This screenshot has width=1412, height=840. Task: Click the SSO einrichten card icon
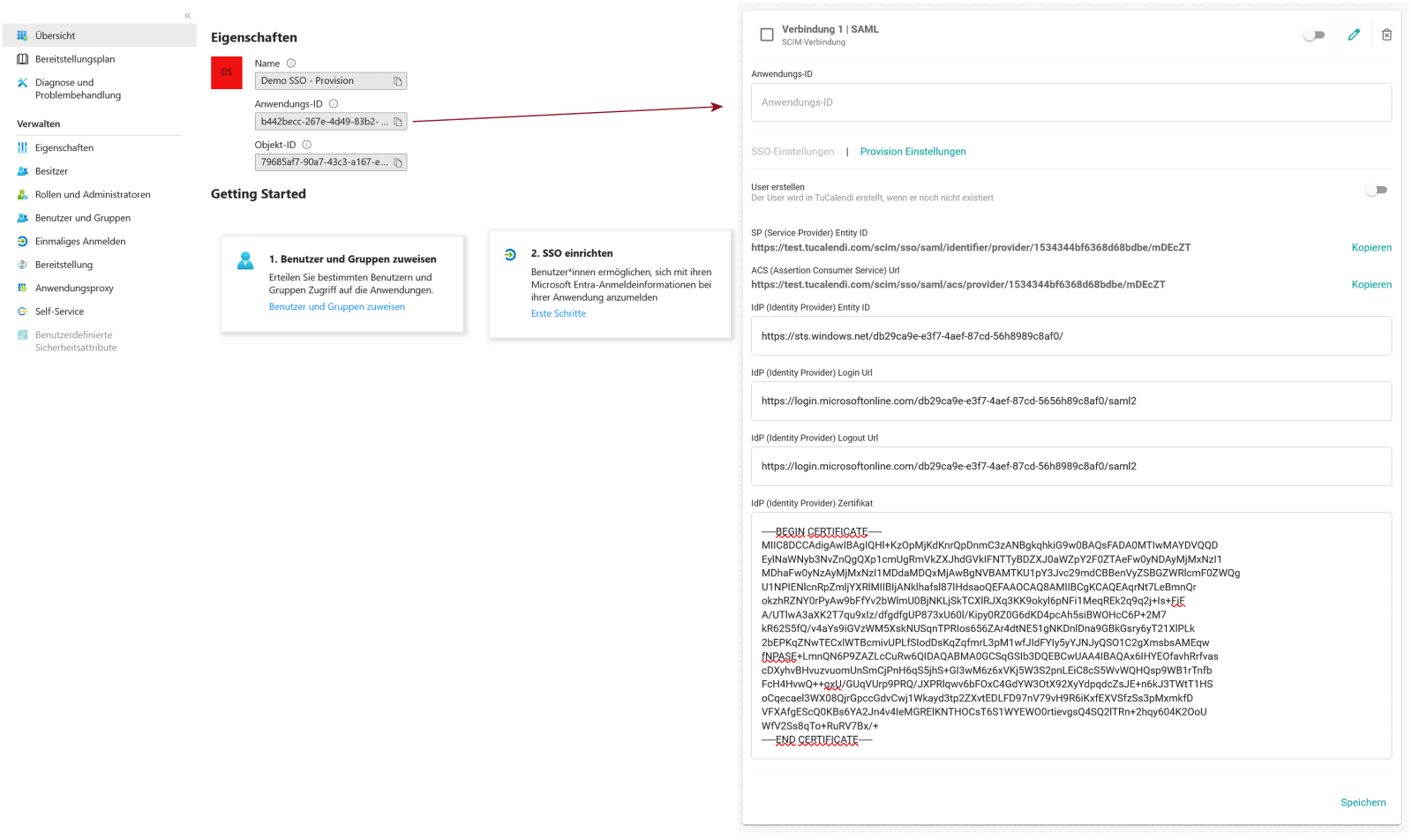click(x=510, y=254)
